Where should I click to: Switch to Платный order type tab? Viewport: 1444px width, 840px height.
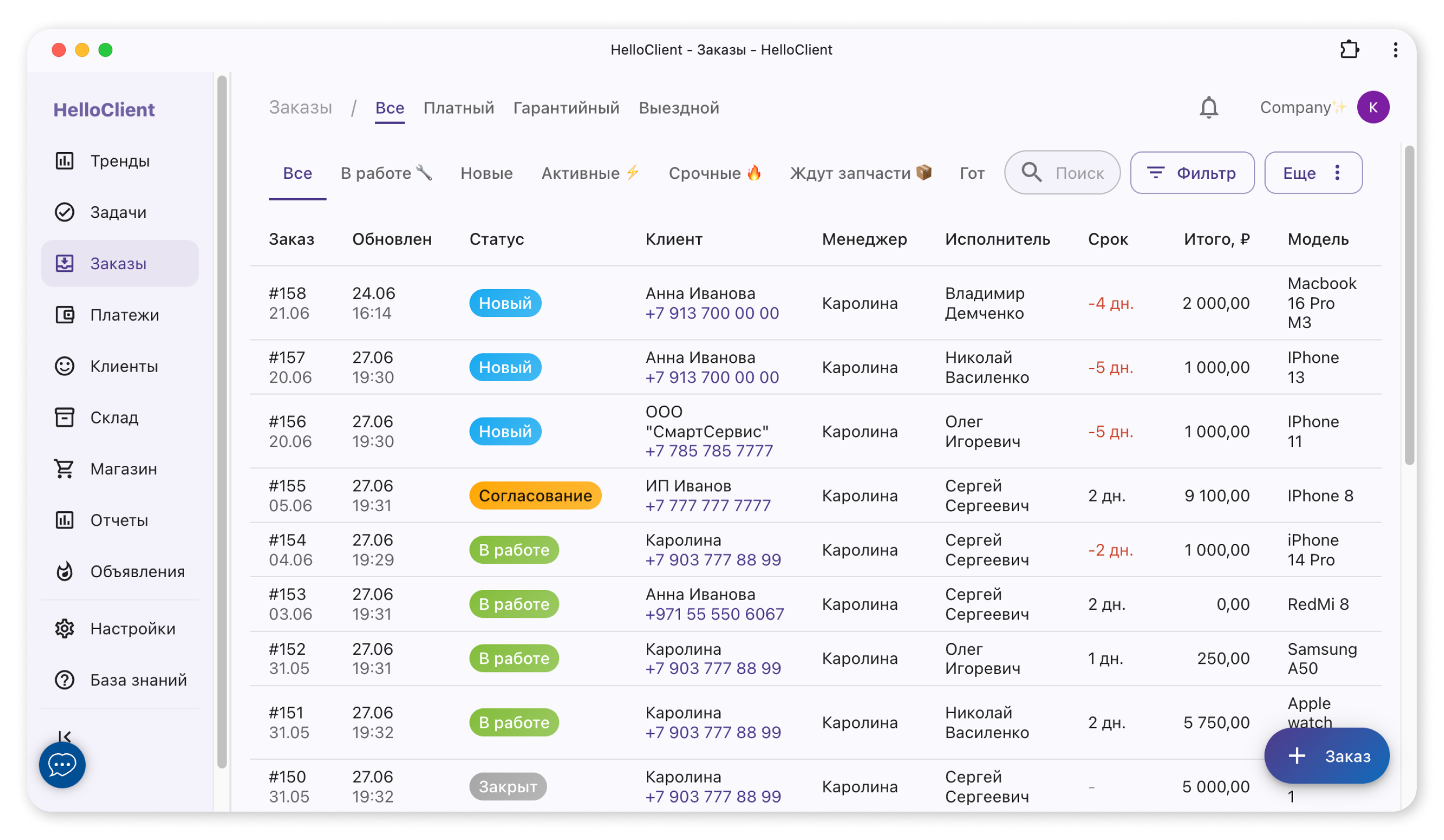click(458, 108)
